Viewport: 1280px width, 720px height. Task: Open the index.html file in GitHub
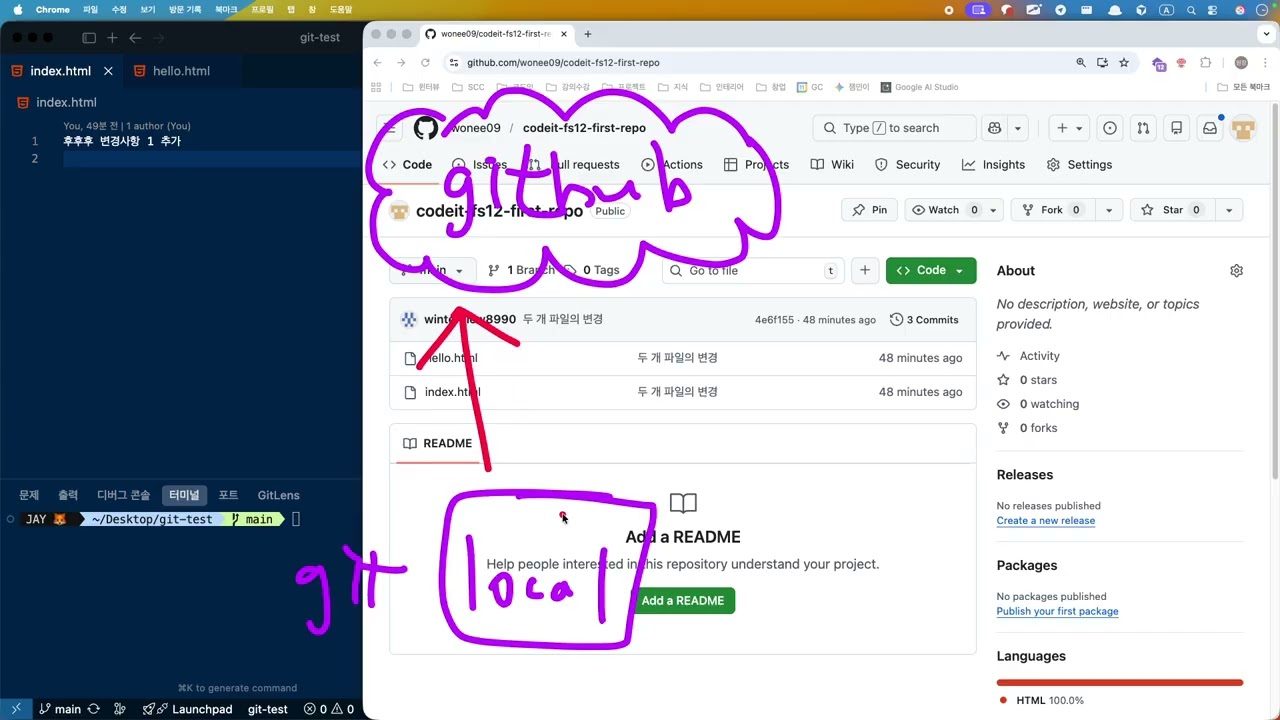[452, 392]
